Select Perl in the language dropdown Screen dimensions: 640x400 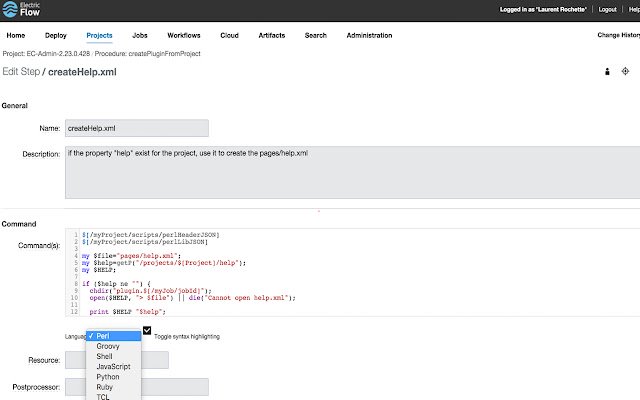click(x=114, y=336)
